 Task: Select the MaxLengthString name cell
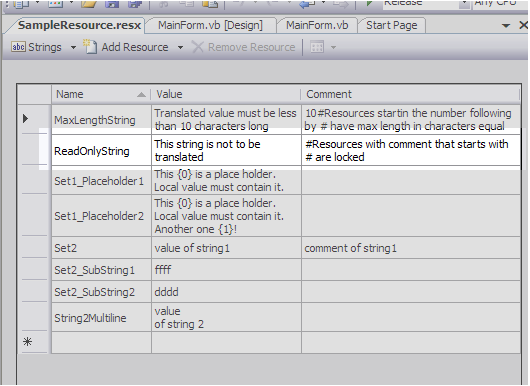coord(101,119)
